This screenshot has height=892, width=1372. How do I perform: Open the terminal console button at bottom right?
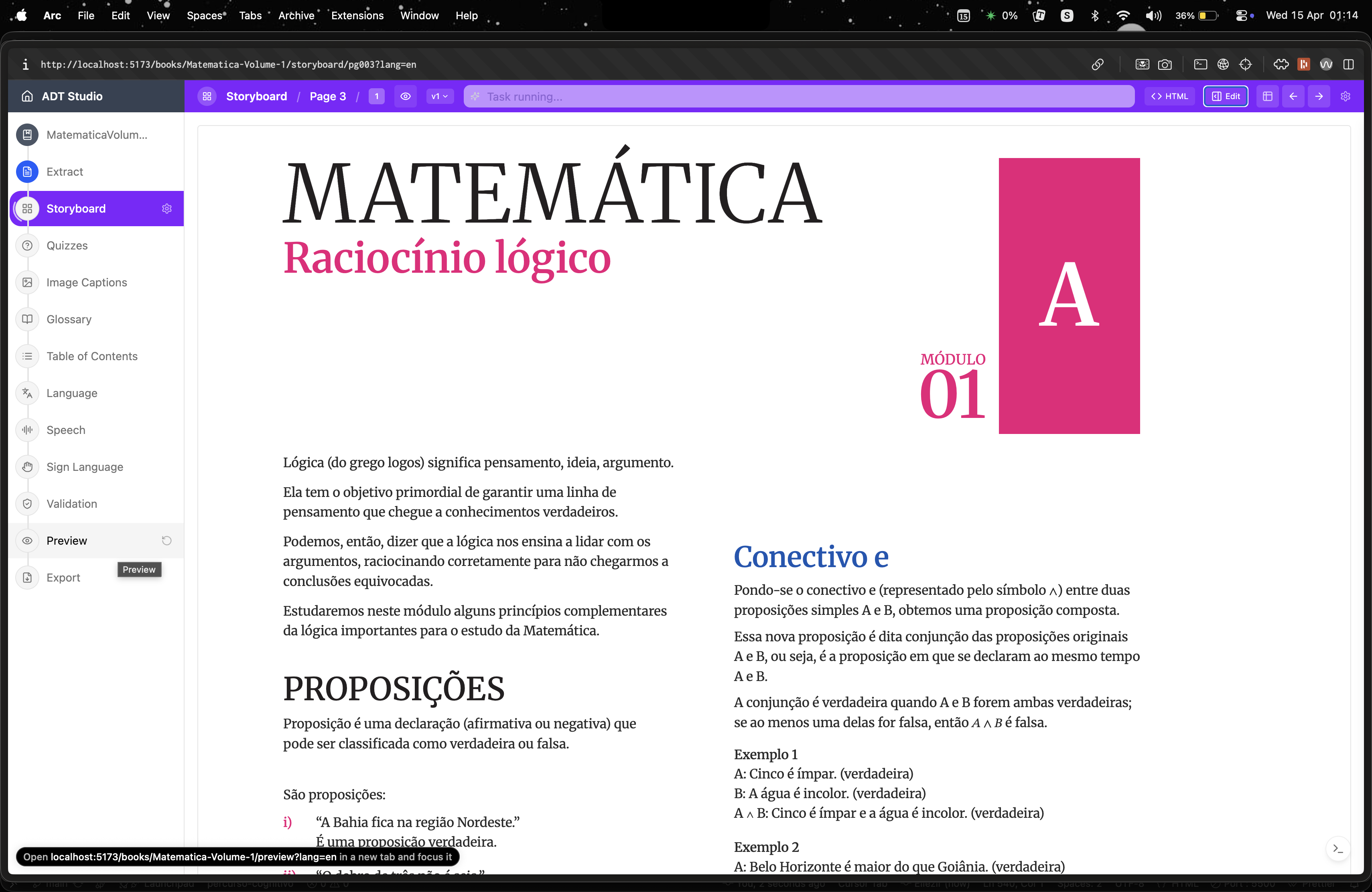click(1338, 849)
